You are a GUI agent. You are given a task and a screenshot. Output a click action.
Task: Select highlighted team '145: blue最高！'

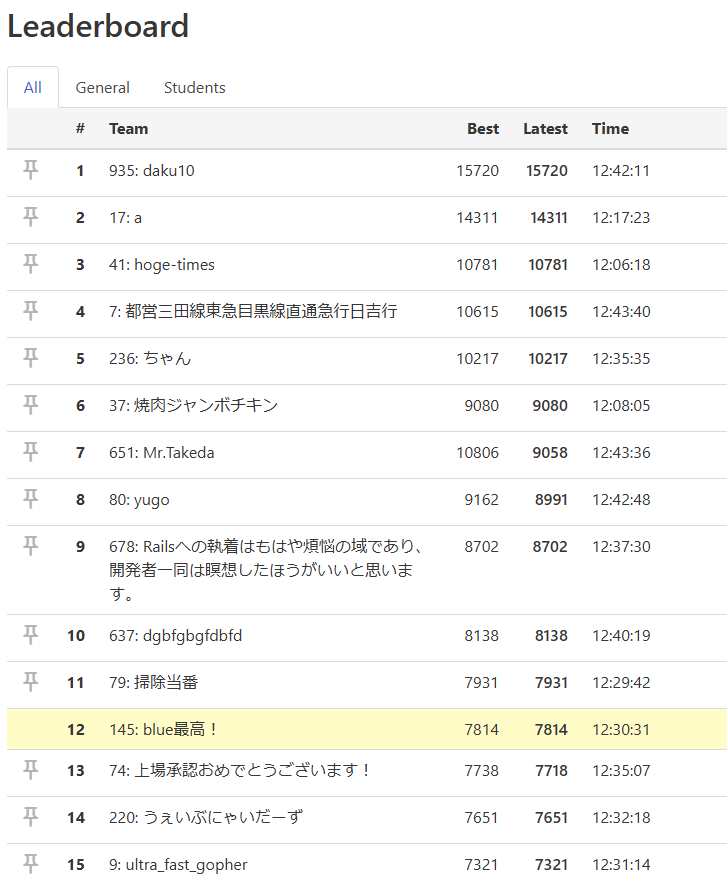pyautogui.click(x=164, y=730)
